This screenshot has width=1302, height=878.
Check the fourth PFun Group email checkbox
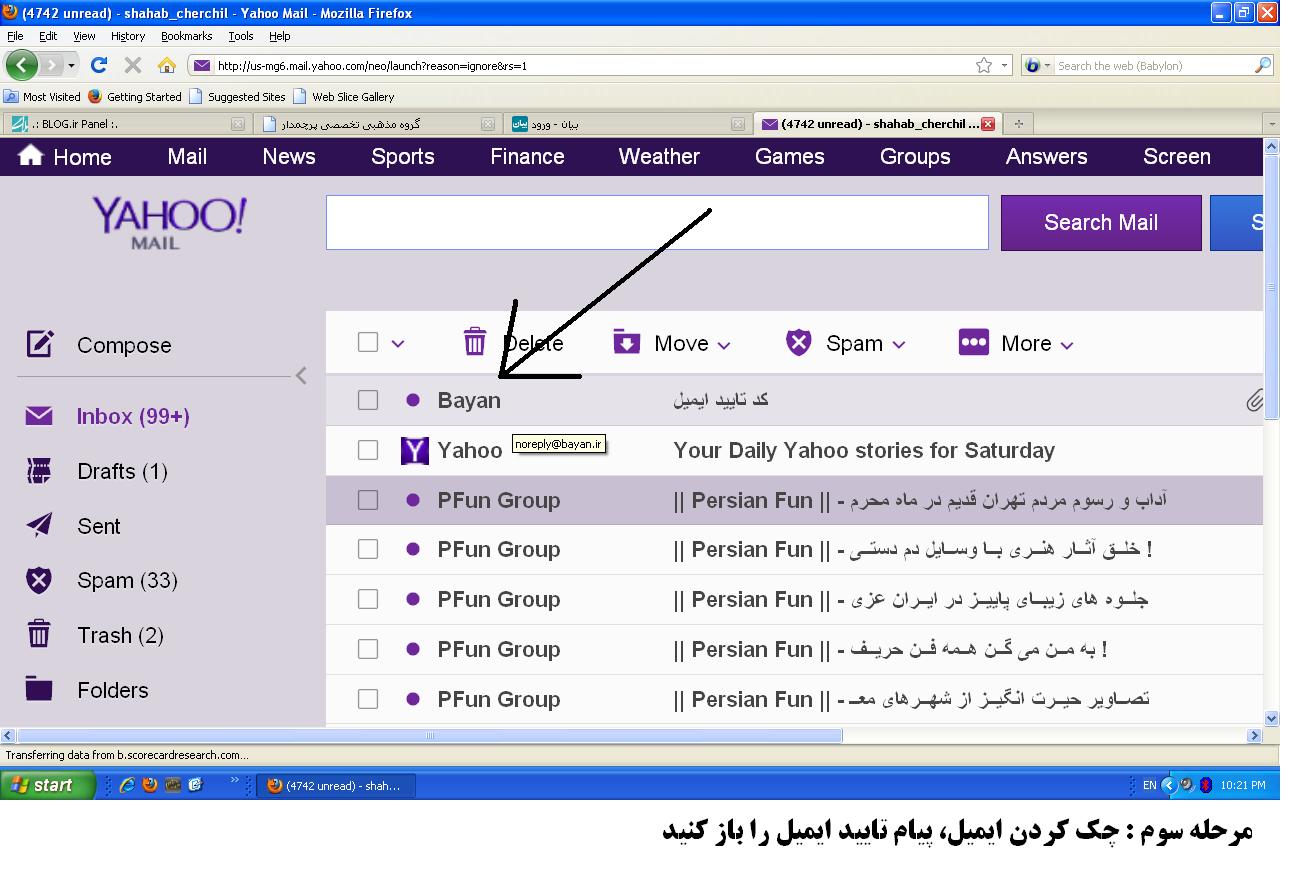(368, 649)
